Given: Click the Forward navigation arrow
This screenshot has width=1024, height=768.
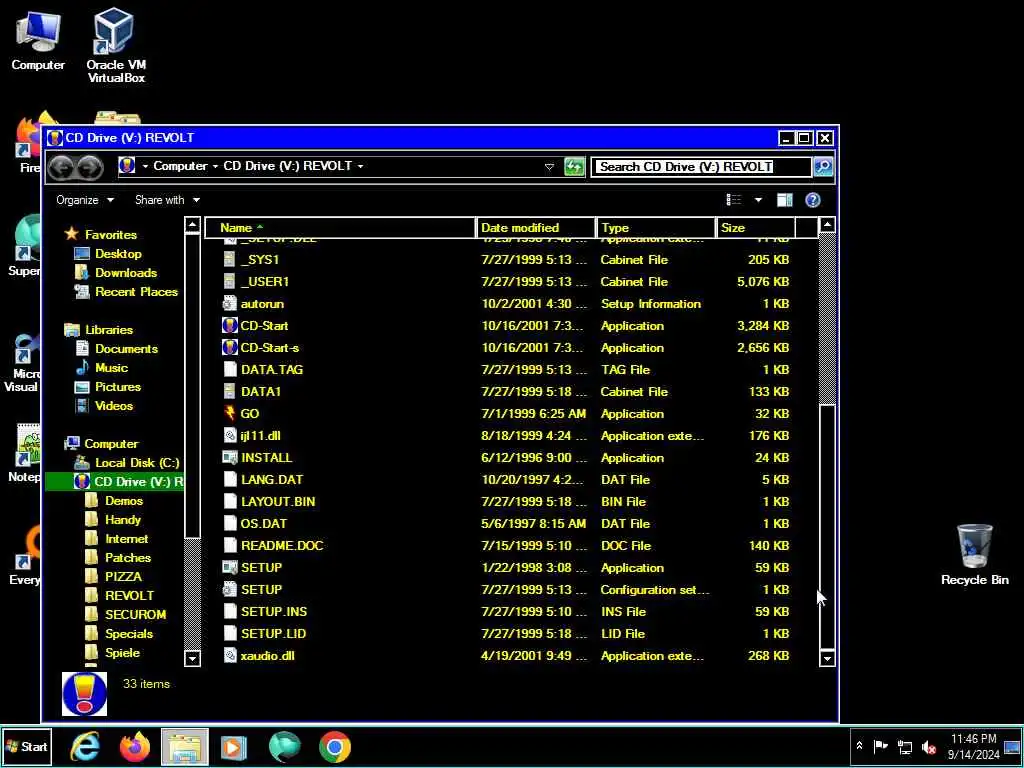Looking at the screenshot, I should click(89, 167).
